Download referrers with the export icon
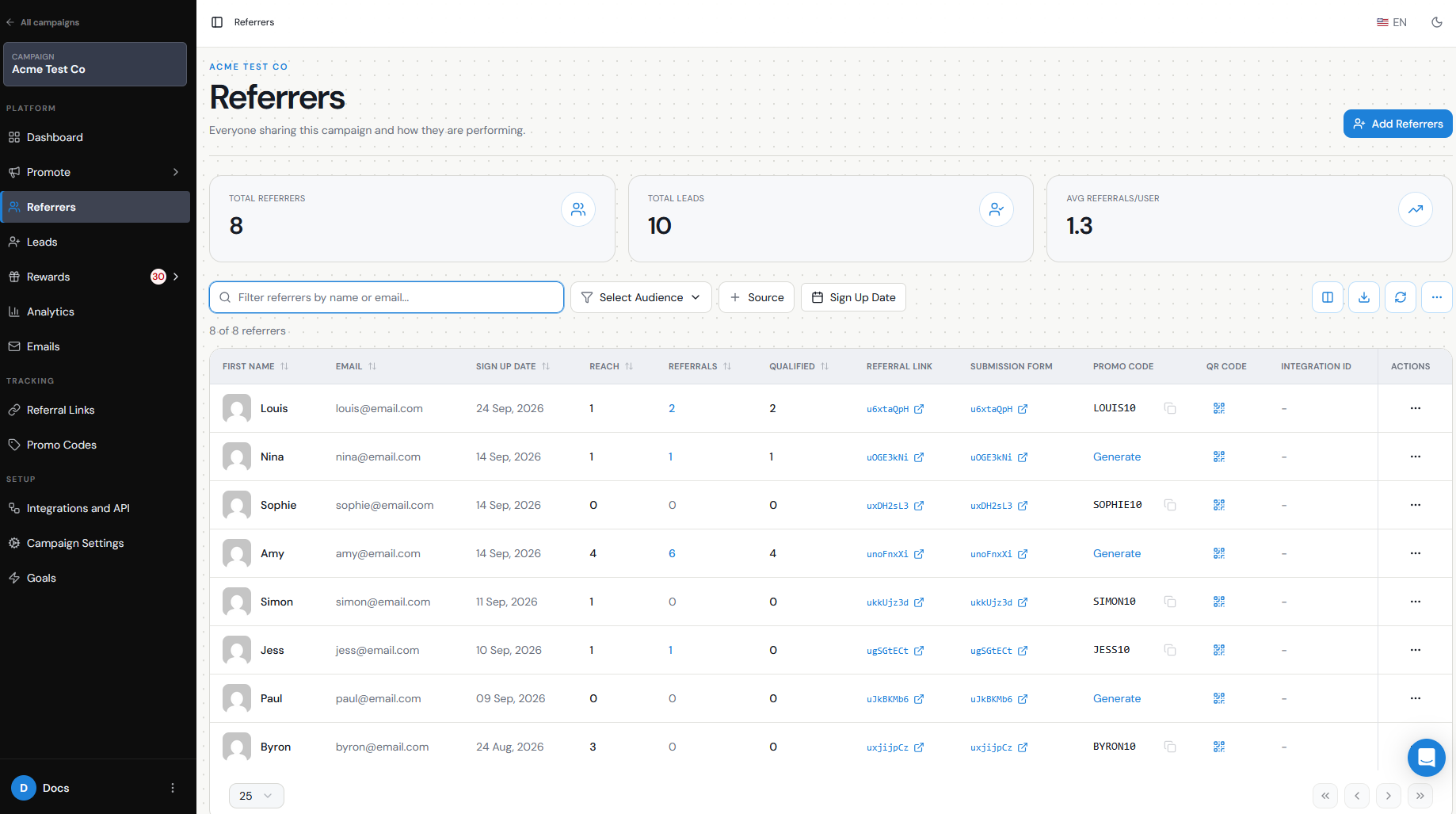This screenshot has width=1456, height=814. pyautogui.click(x=1364, y=297)
